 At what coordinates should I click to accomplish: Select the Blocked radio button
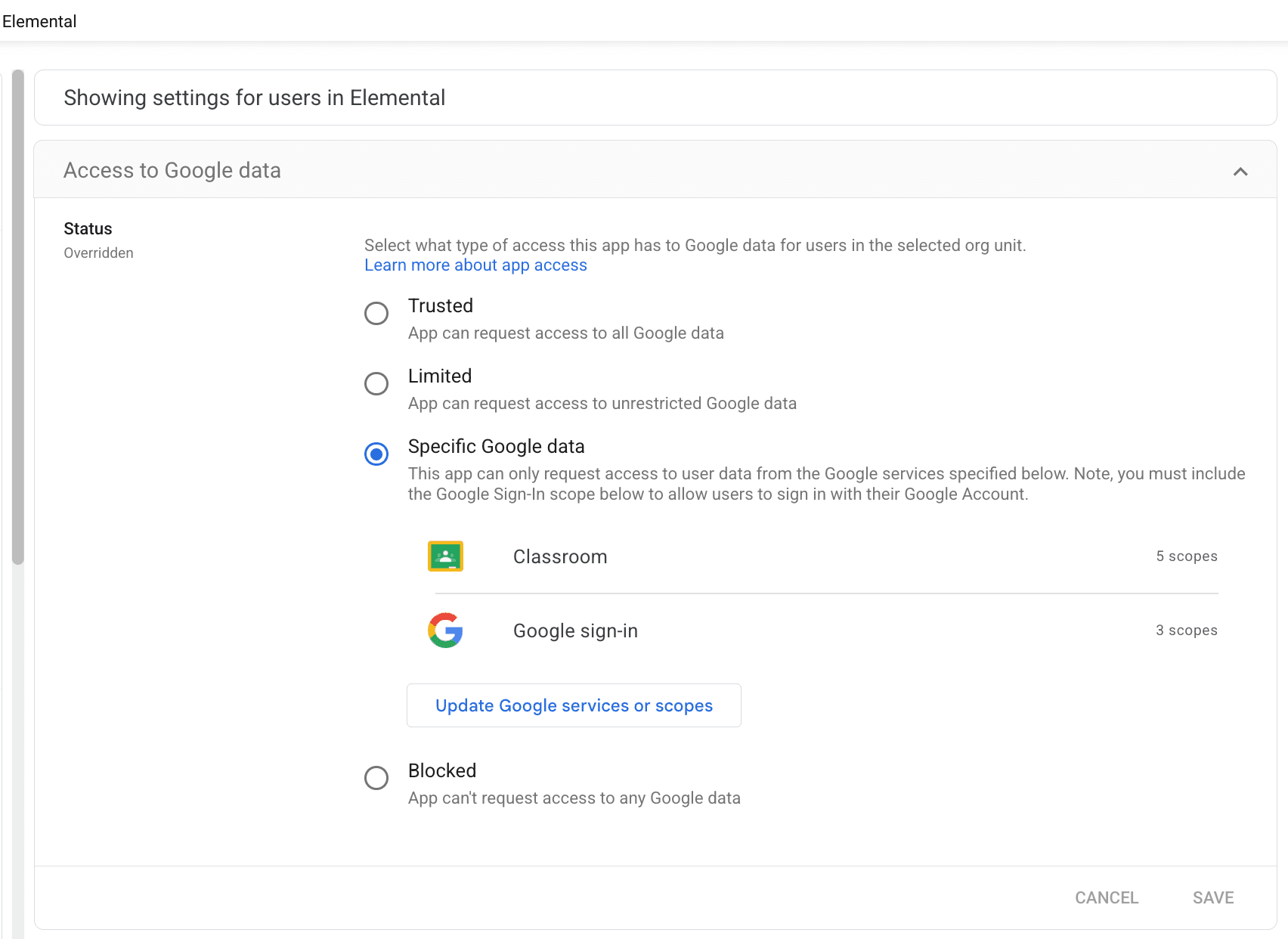(x=376, y=778)
